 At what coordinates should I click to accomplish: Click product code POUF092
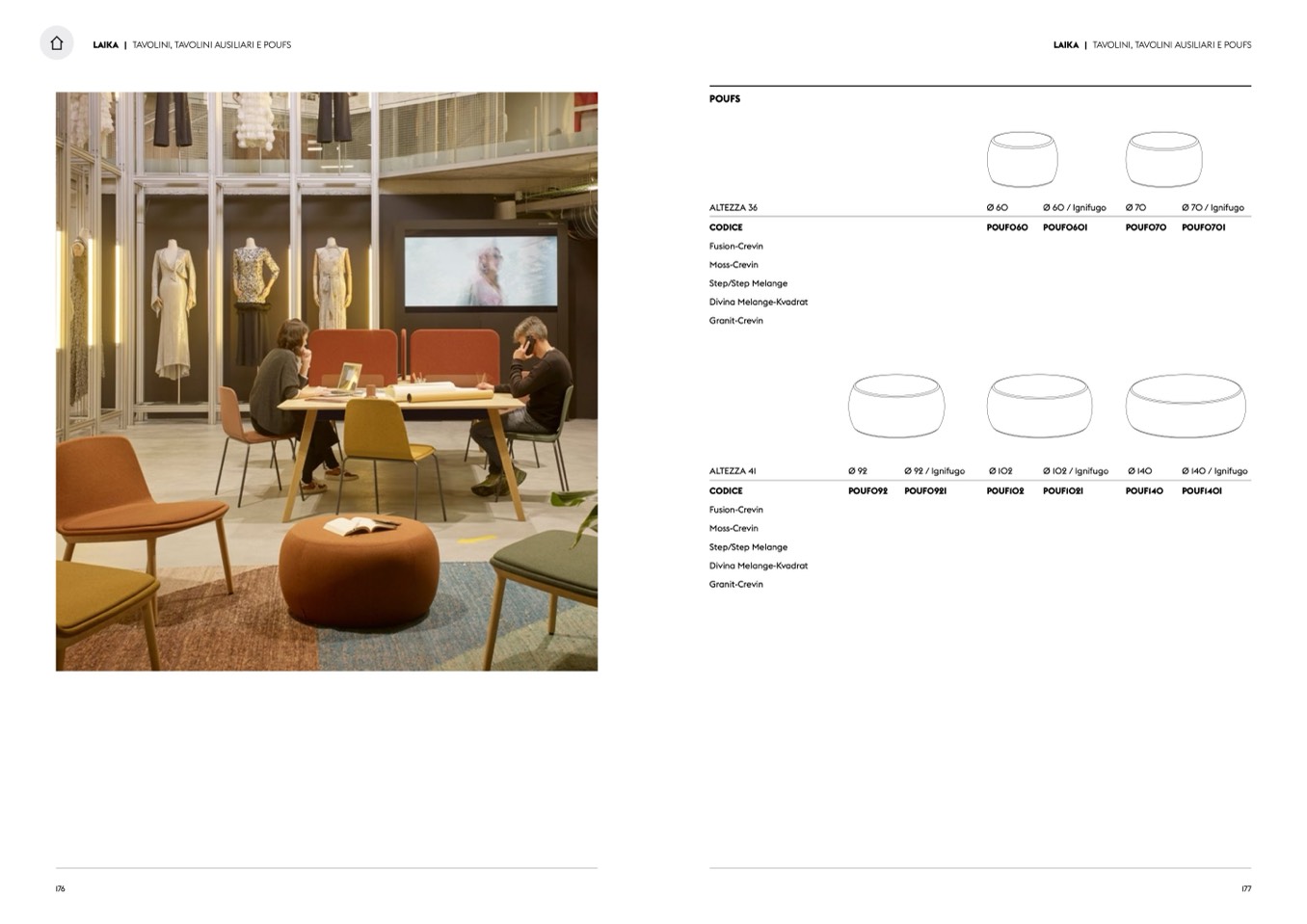tap(867, 491)
